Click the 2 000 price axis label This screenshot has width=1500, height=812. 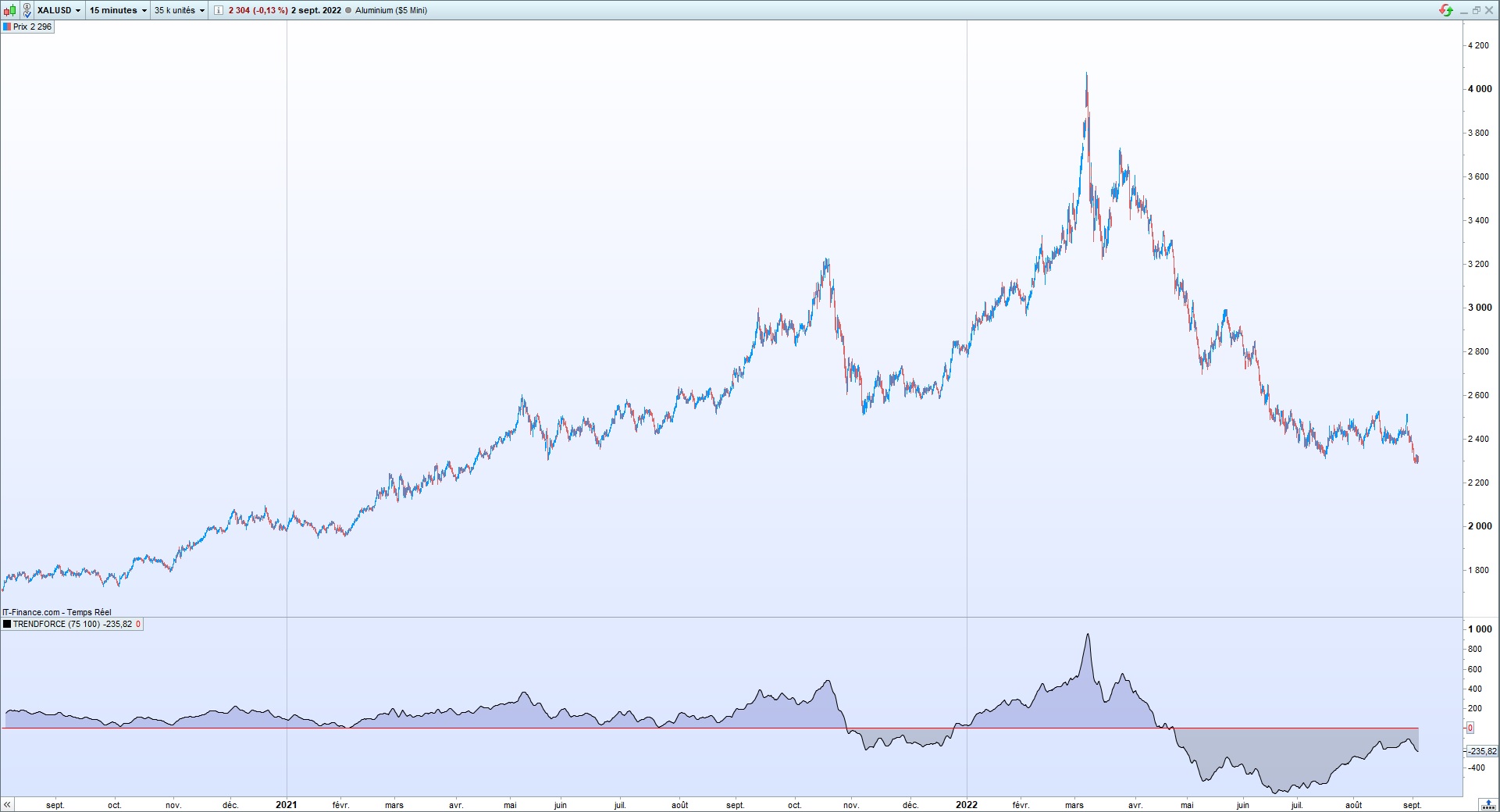click(x=1480, y=526)
